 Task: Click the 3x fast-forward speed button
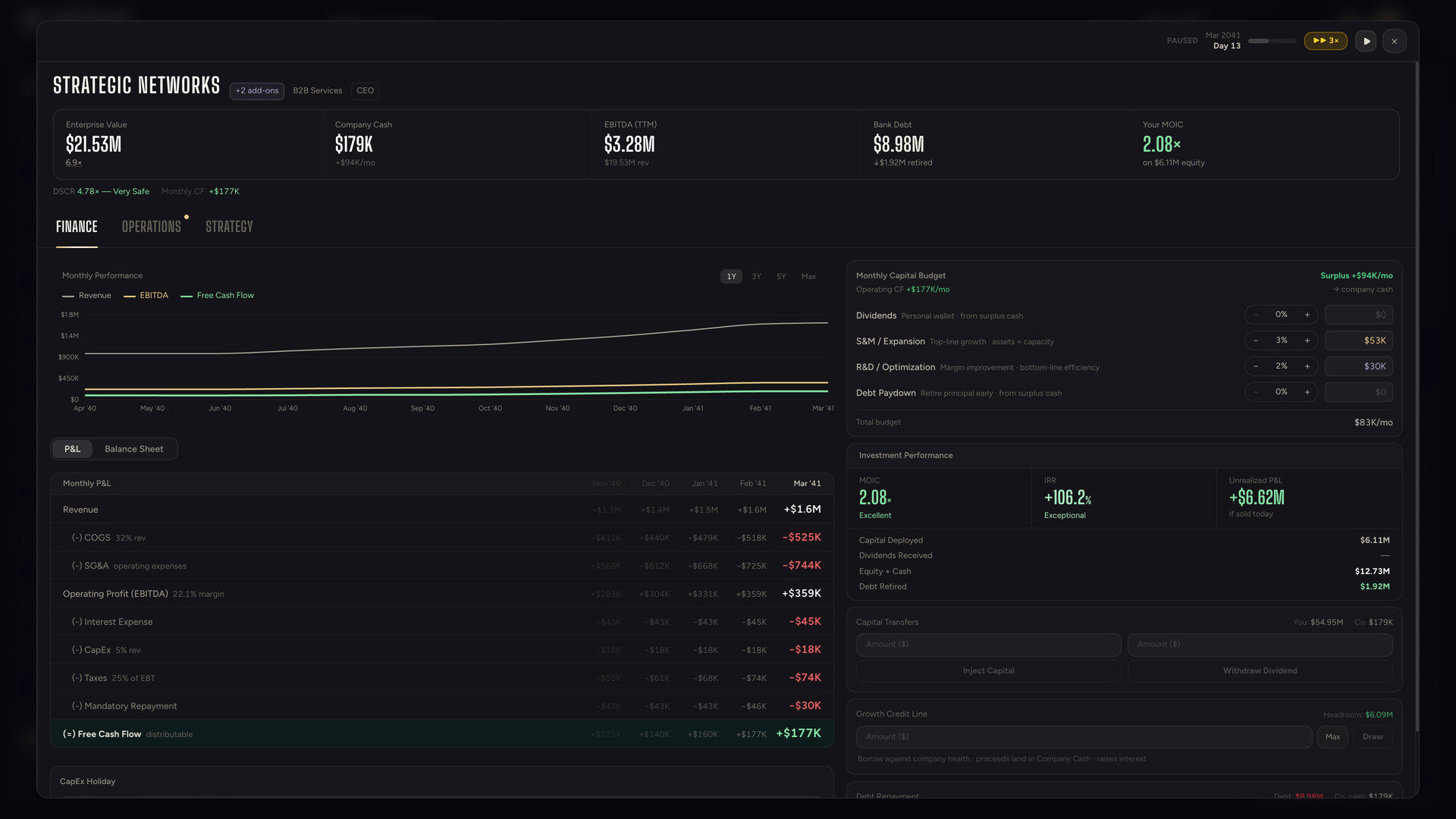tap(1326, 41)
